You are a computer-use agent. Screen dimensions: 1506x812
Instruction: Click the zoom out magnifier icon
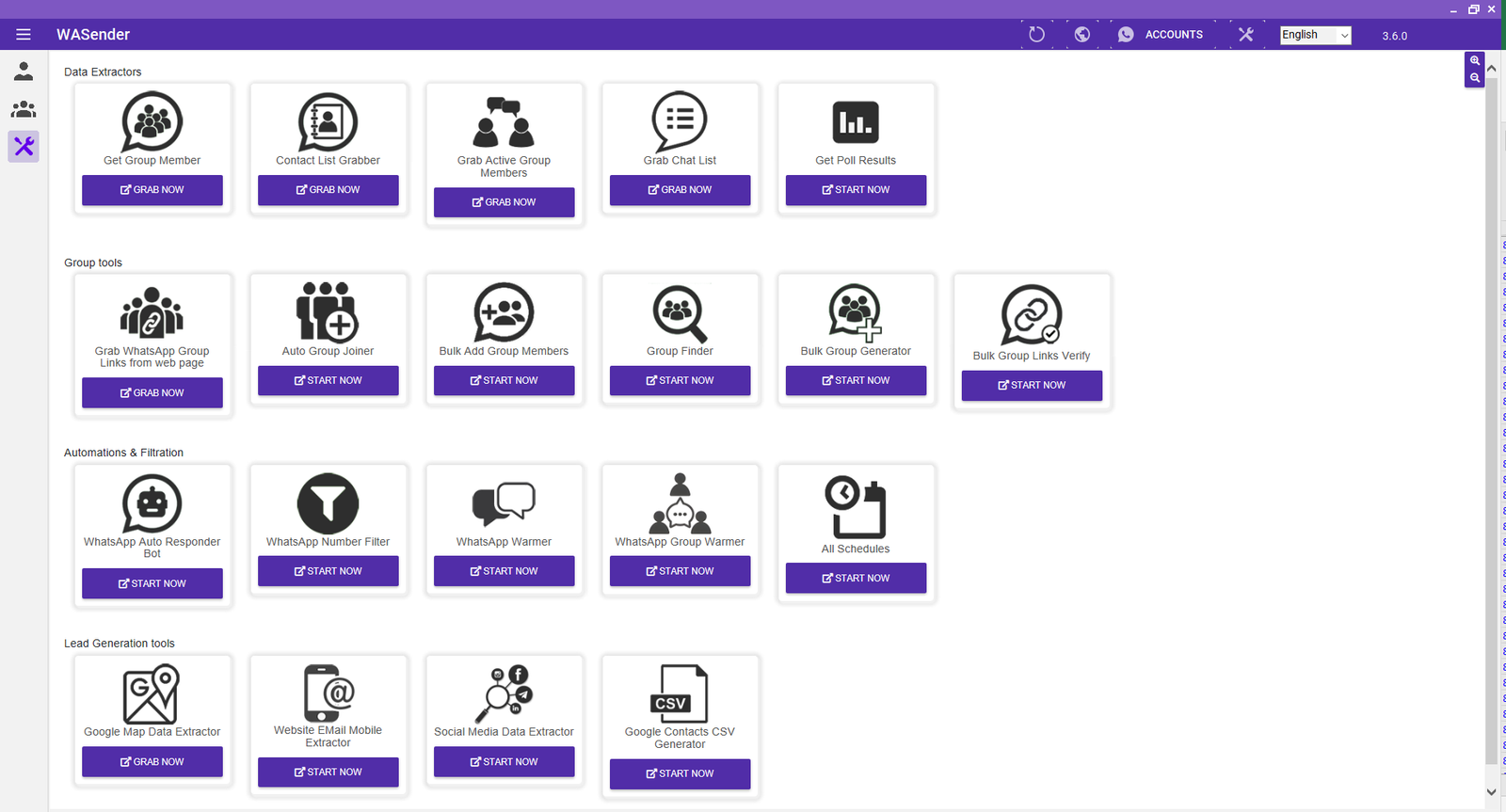(1475, 78)
